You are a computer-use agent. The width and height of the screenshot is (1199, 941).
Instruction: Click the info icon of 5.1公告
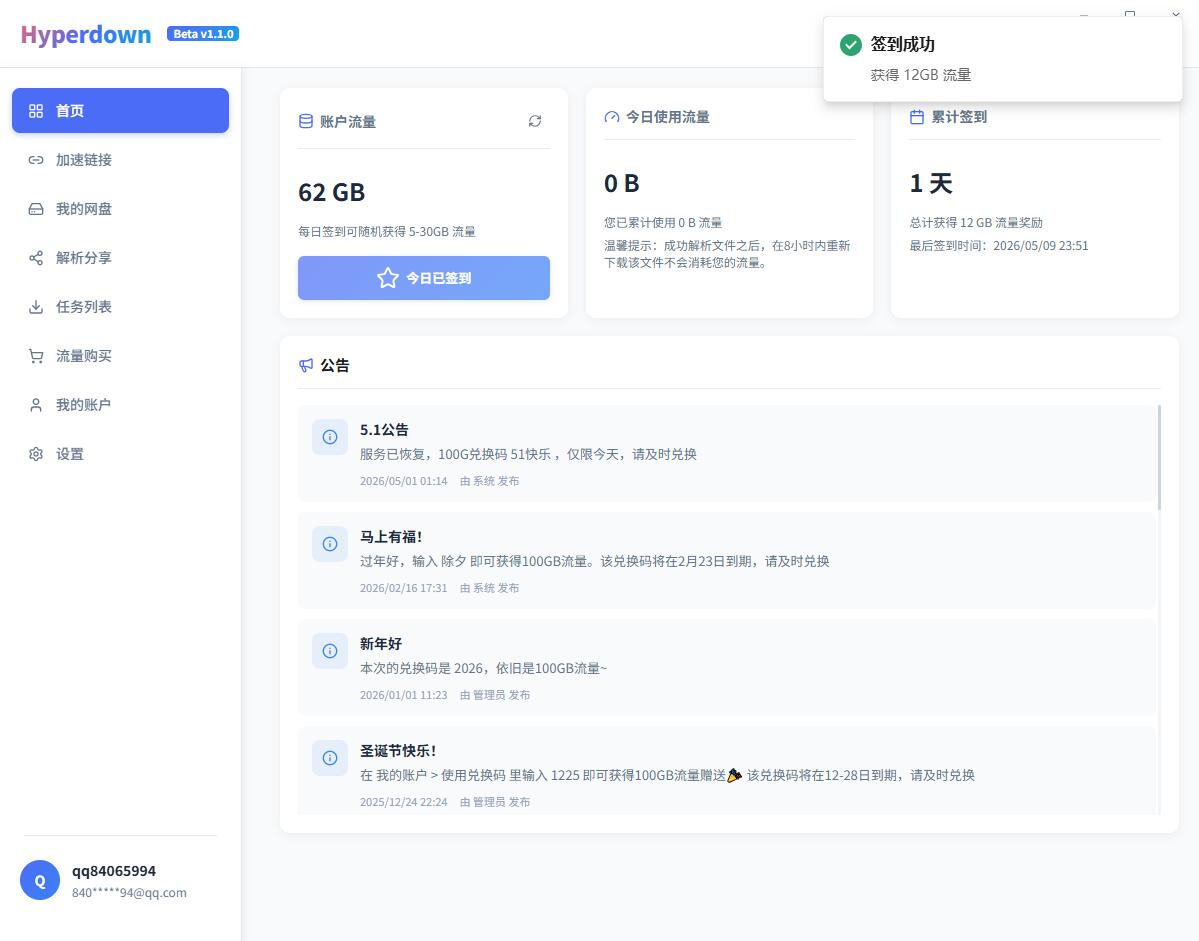pos(330,436)
